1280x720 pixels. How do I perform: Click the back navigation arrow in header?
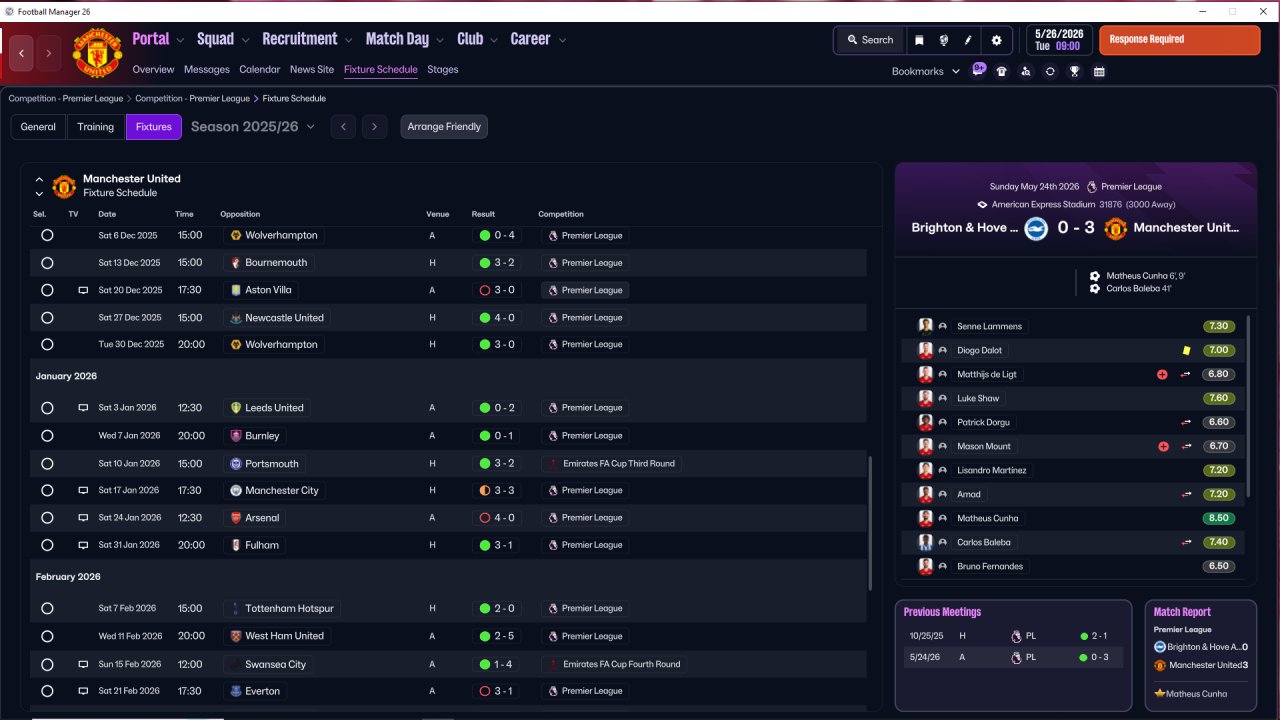(22, 53)
